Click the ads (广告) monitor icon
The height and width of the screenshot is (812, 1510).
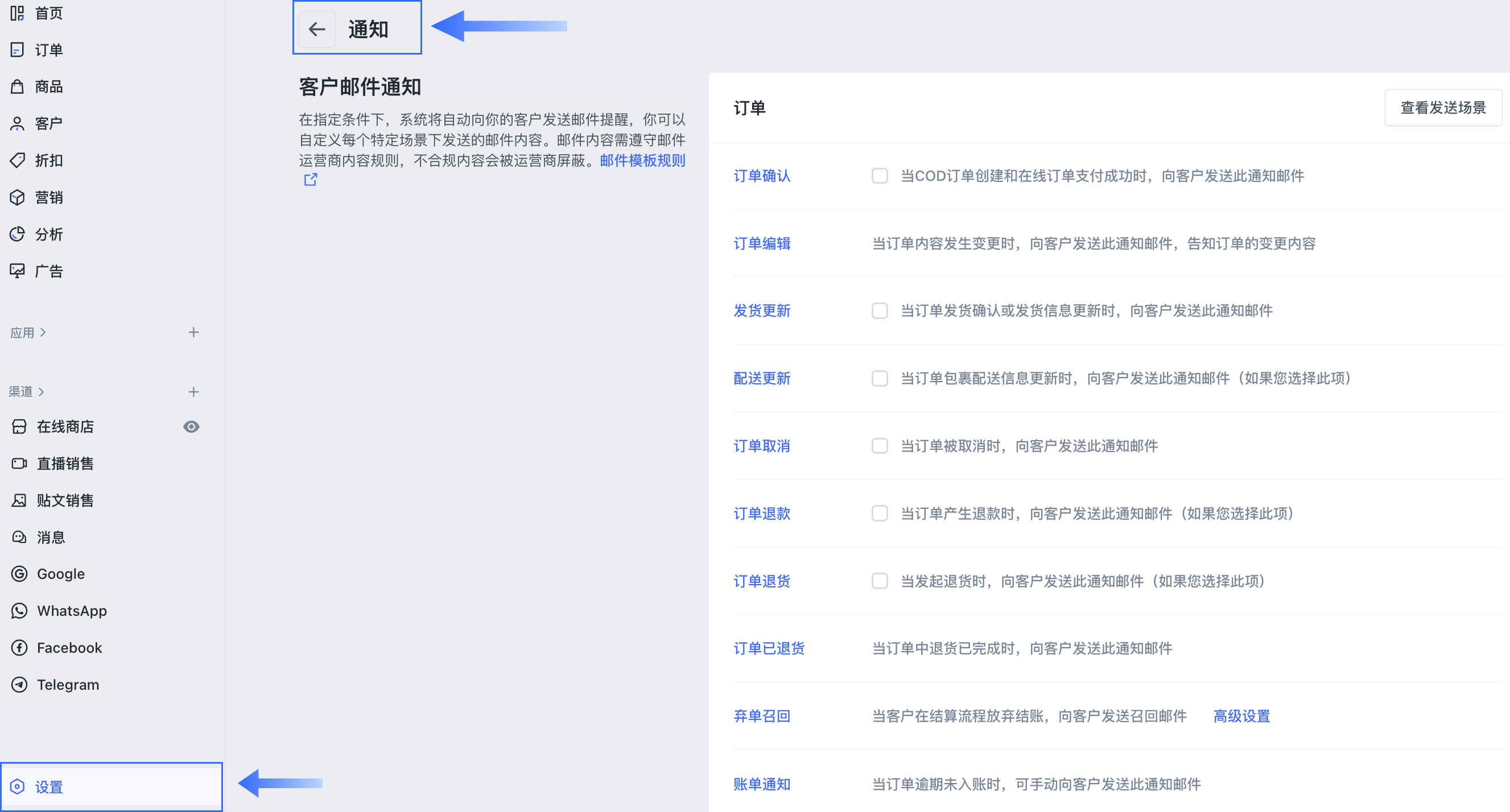click(x=18, y=271)
